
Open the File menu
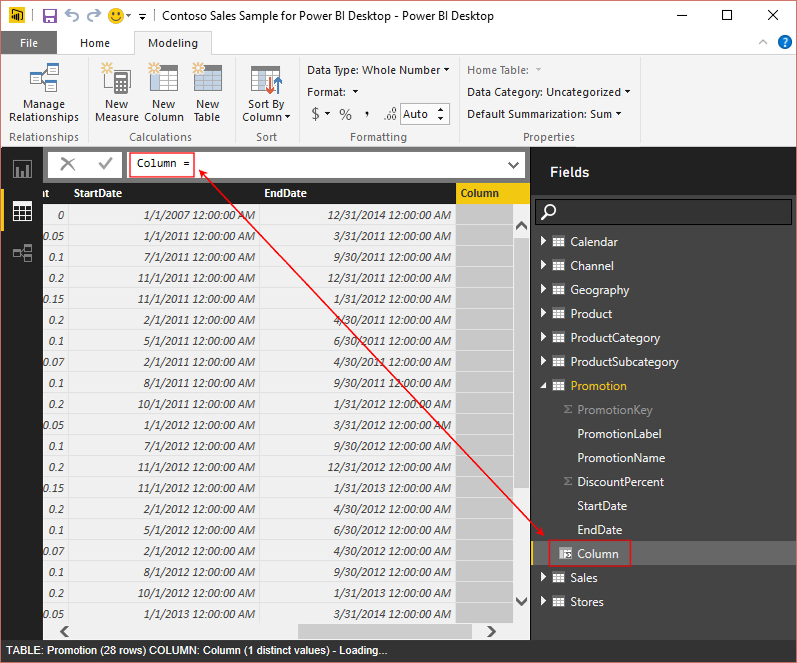tap(29, 43)
